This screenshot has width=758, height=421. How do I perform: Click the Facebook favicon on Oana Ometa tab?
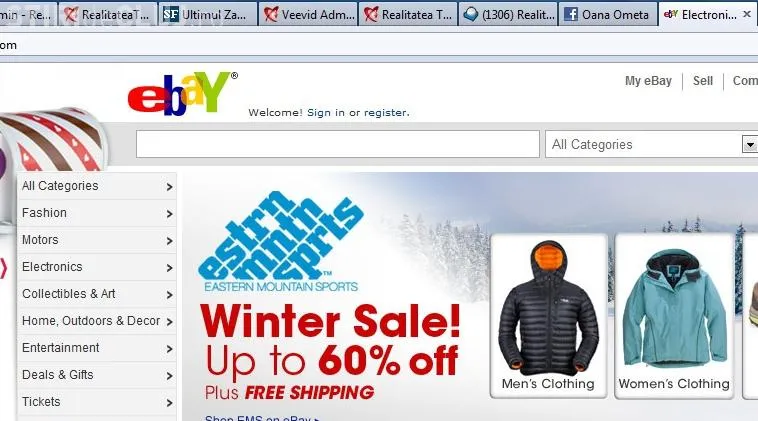pos(571,15)
